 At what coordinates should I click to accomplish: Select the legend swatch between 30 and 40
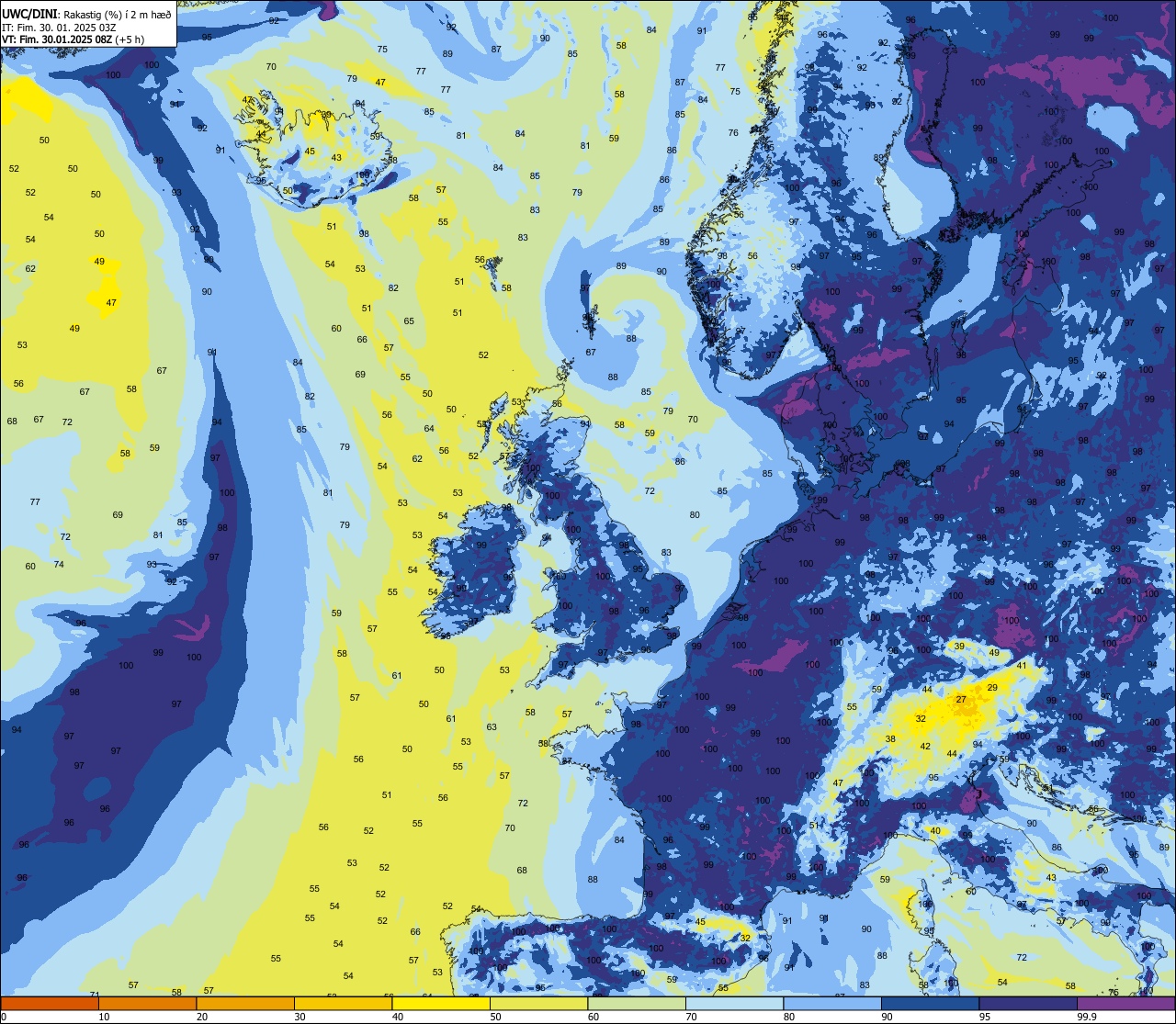[x=343, y=1003]
